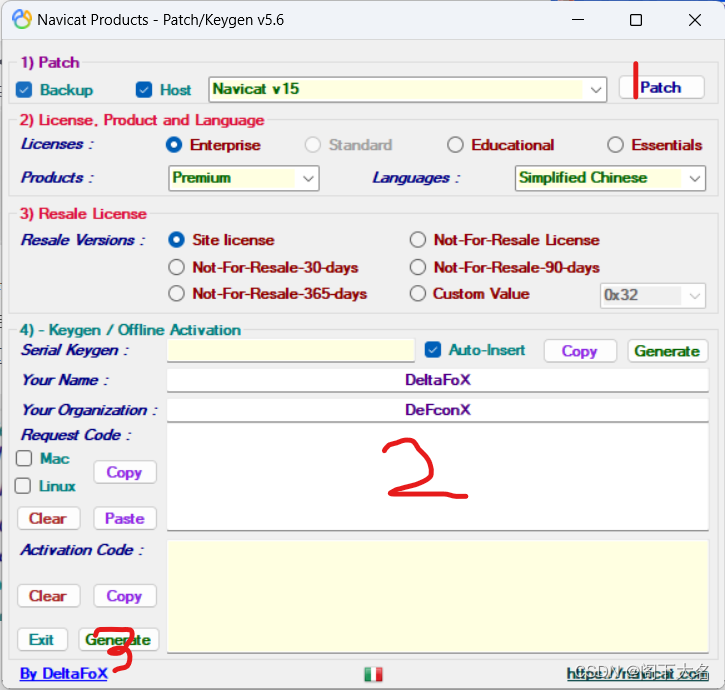Click Clear under Activation Code
This screenshot has height=690, width=725.
click(x=49, y=596)
